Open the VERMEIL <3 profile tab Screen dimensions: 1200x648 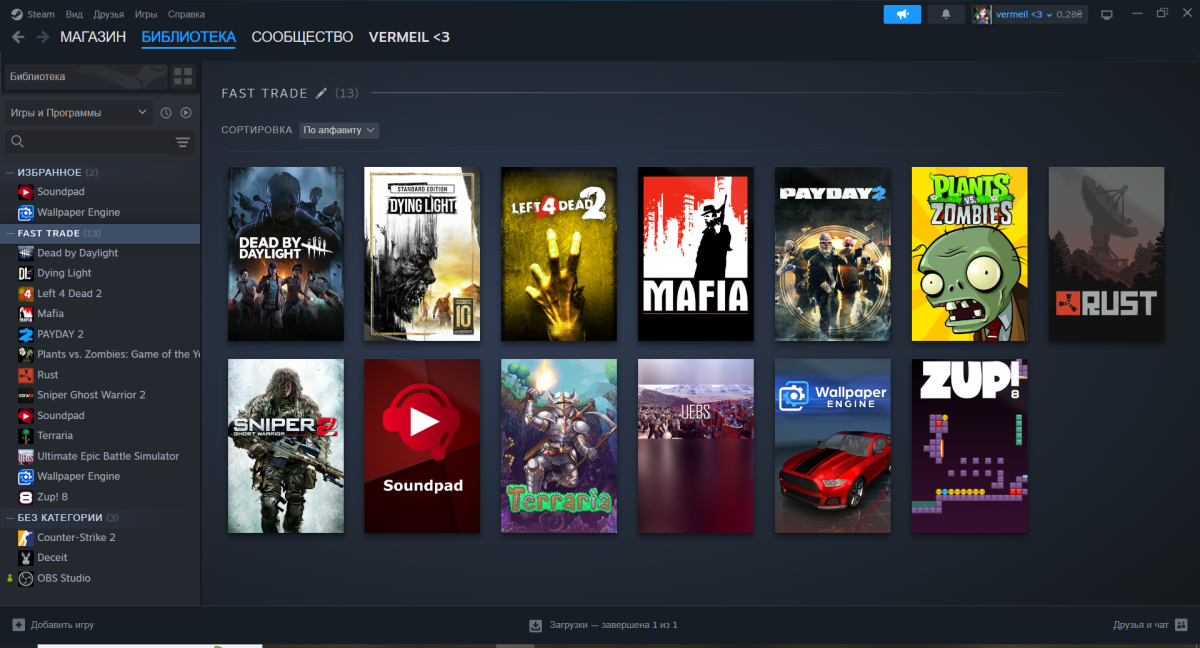409,37
